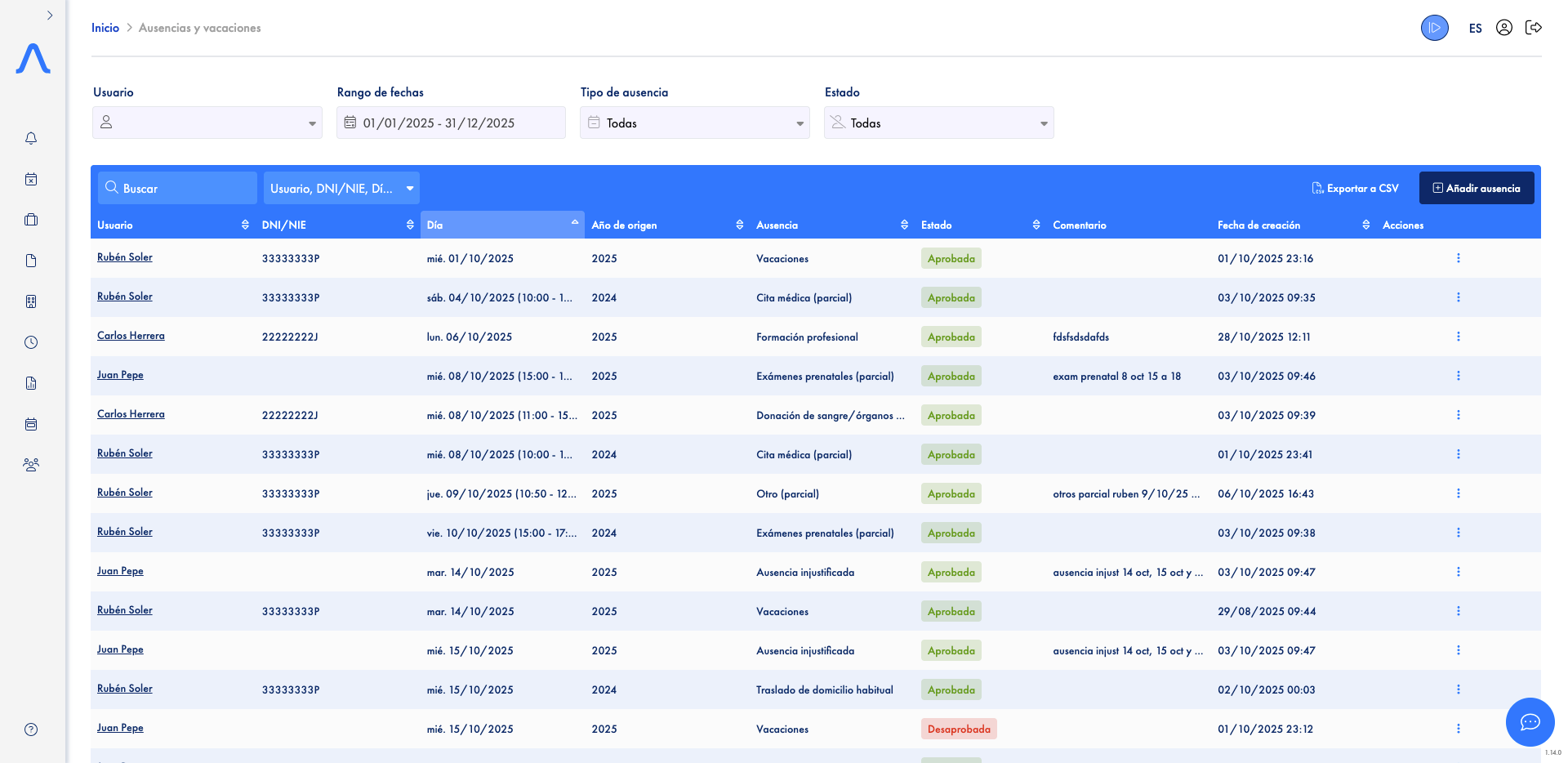Sort table by Día column
Viewport: 1568px width, 763px height.
tap(501, 225)
